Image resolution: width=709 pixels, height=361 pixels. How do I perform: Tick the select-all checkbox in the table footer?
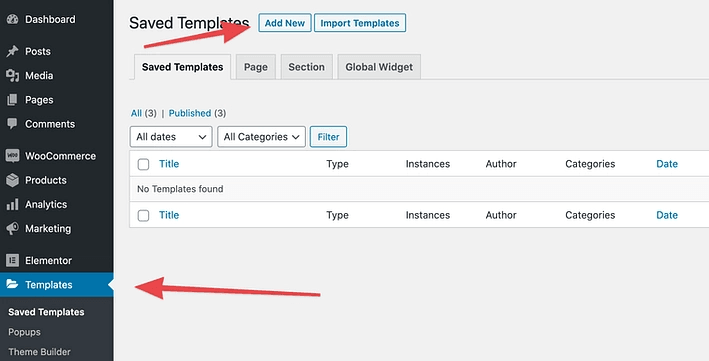[143, 215]
